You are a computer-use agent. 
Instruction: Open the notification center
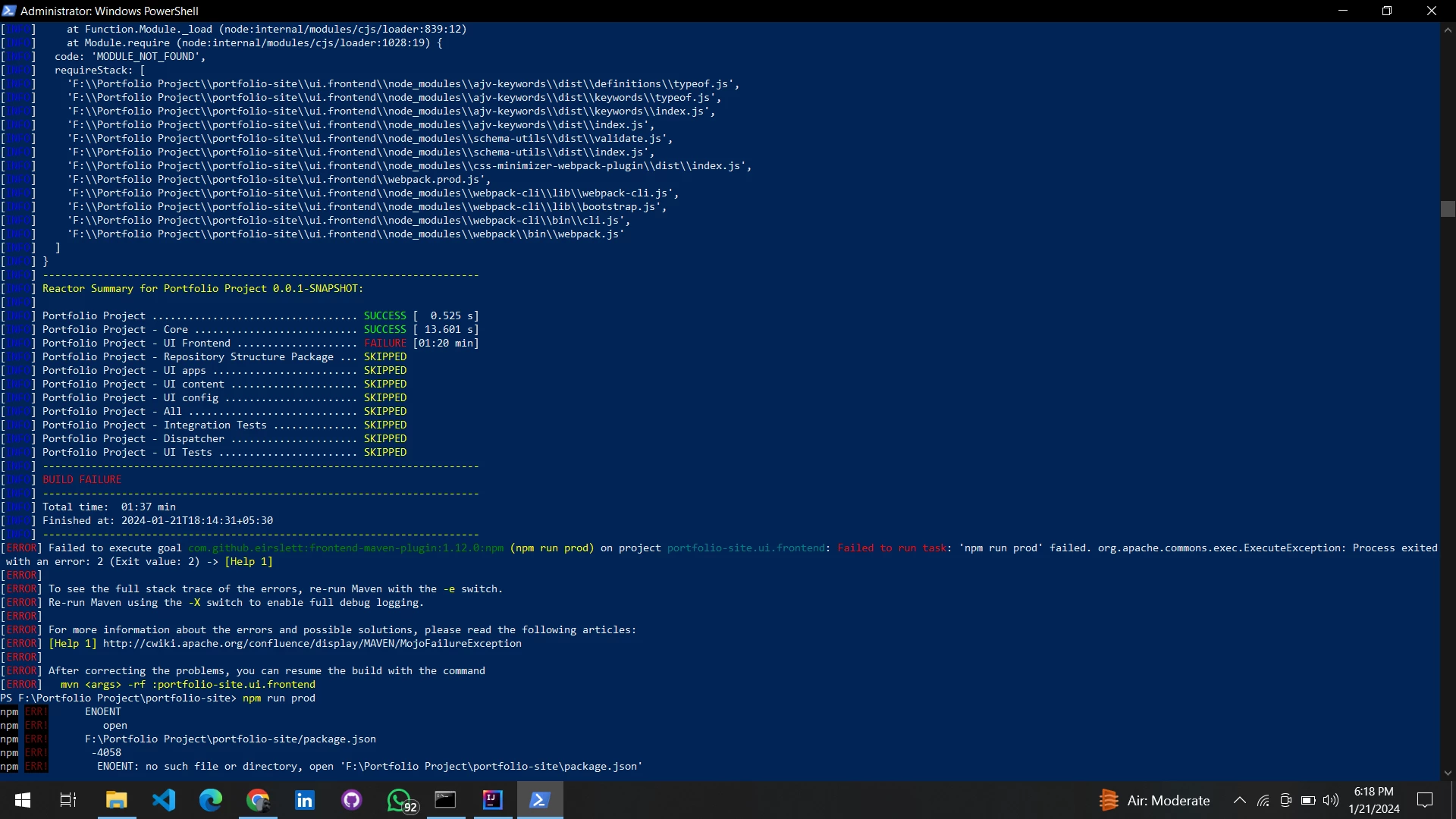[x=1425, y=800]
